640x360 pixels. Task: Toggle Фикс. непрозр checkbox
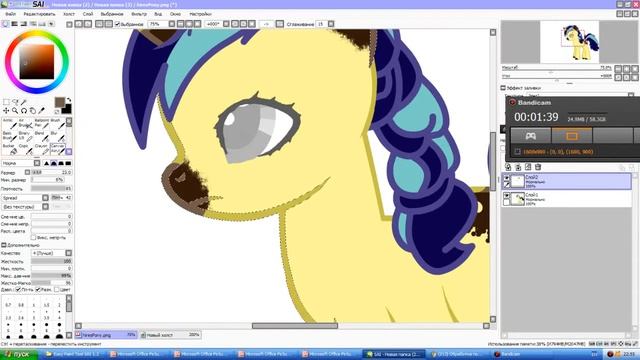tap(33, 238)
